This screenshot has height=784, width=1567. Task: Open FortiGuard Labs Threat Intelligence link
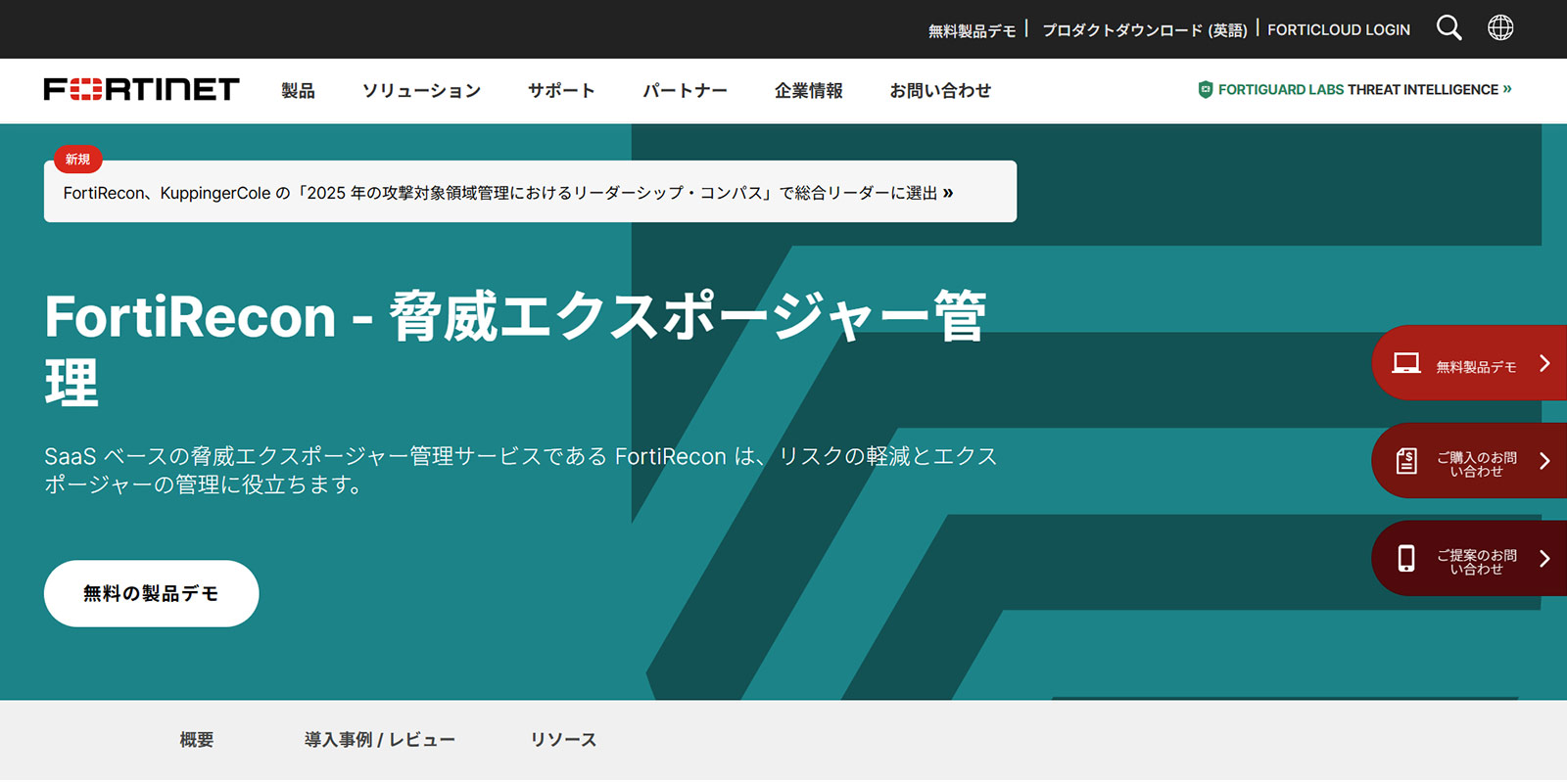[1355, 89]
